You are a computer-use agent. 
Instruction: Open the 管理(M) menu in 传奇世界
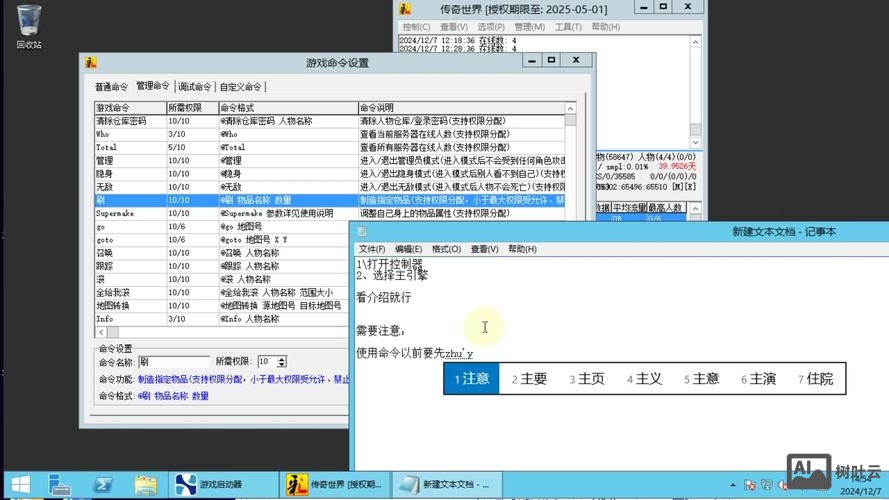pos(529,27)
